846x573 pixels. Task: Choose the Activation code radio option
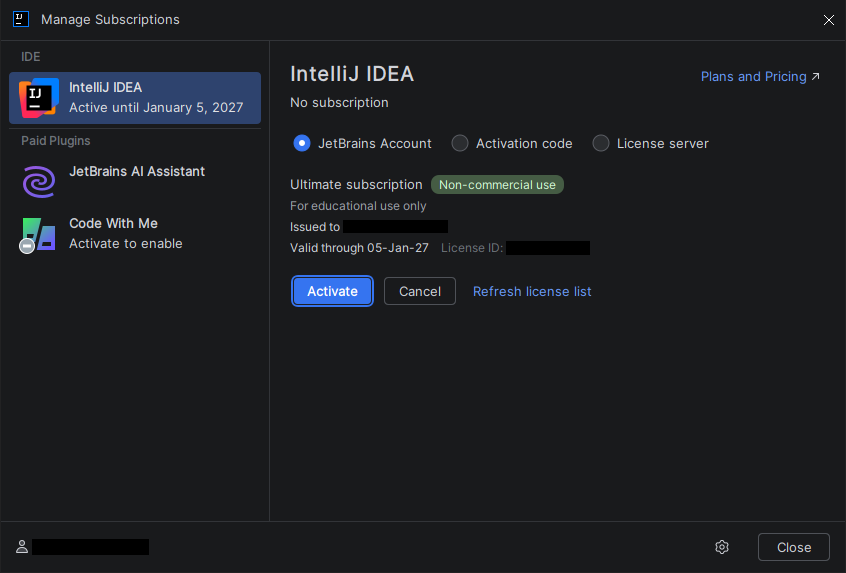click(460, 143)
